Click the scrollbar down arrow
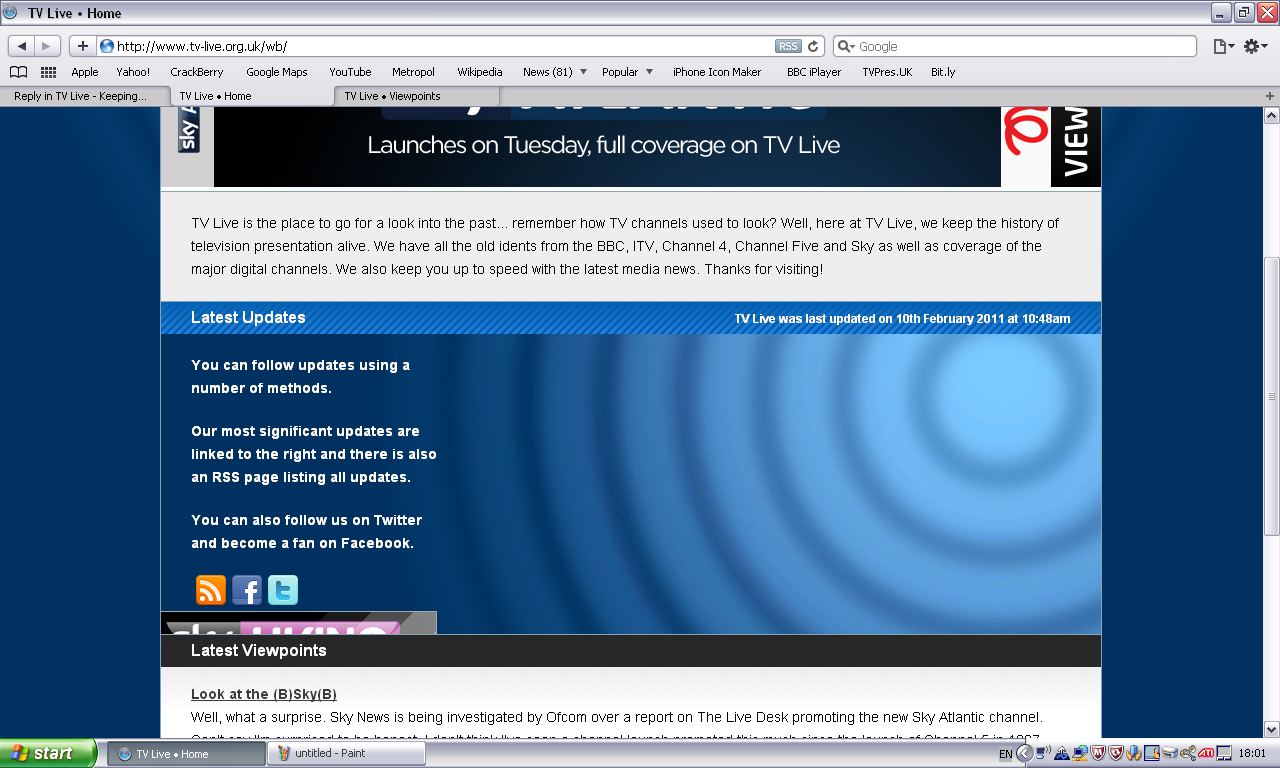1280x768 pixels. pos(1271,730)
